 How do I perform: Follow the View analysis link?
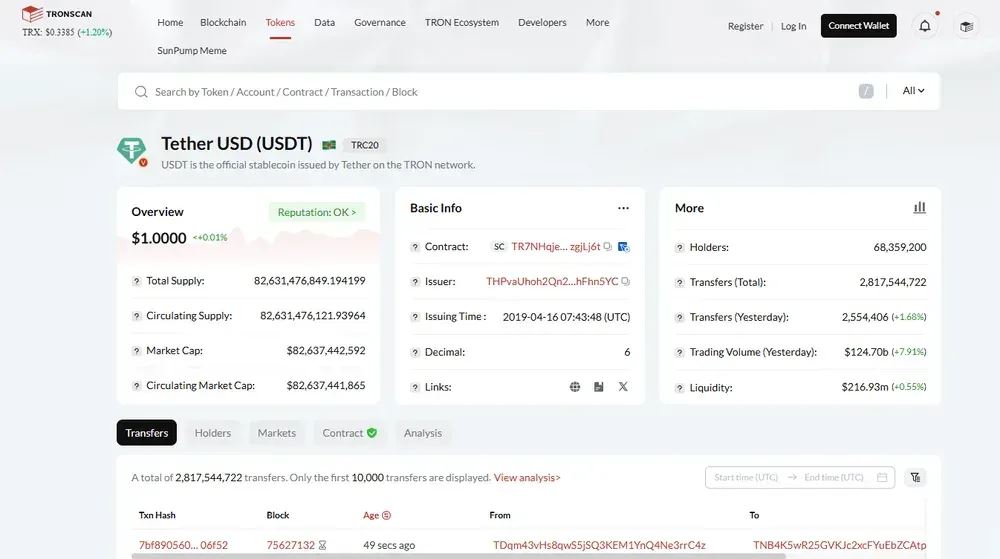coord(527,478)
